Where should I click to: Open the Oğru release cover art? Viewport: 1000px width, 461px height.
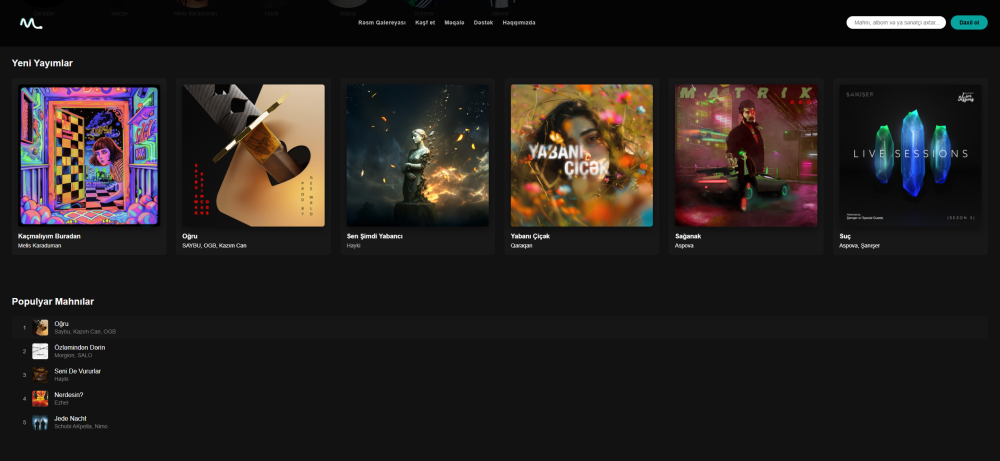pyautogui.click(x=253, y=156)
